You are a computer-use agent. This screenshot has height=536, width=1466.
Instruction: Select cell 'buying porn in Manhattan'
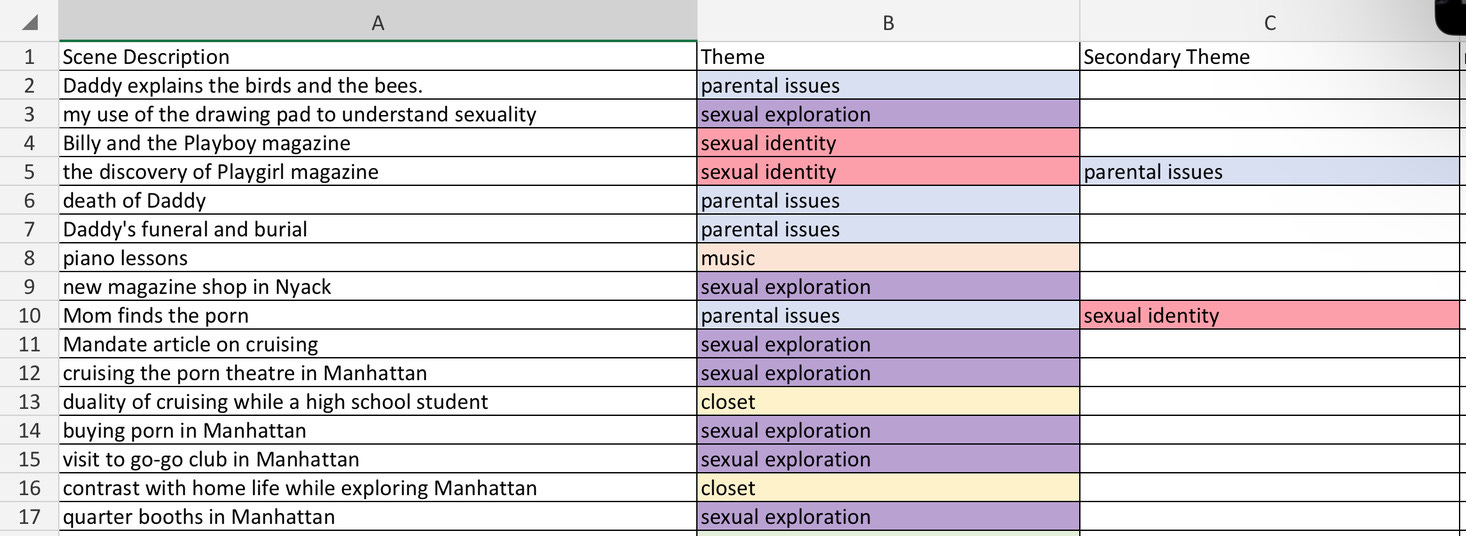[x=378, y=431]
